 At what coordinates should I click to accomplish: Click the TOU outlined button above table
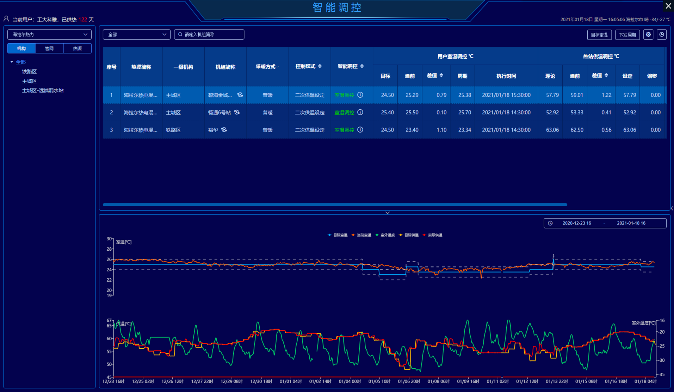(627, 35)
